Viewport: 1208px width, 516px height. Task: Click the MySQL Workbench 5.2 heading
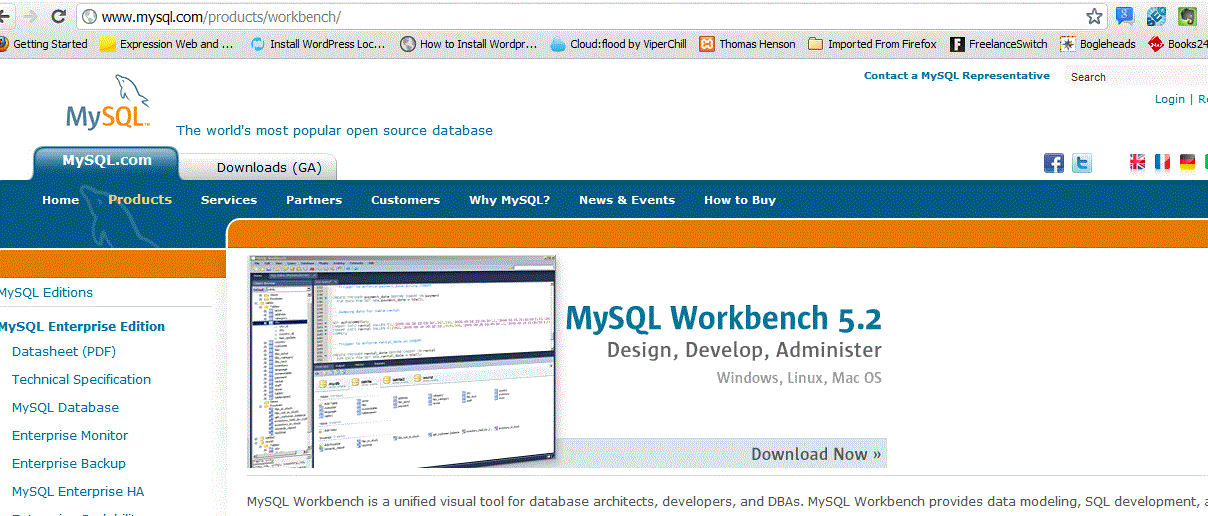click(724, 318)
